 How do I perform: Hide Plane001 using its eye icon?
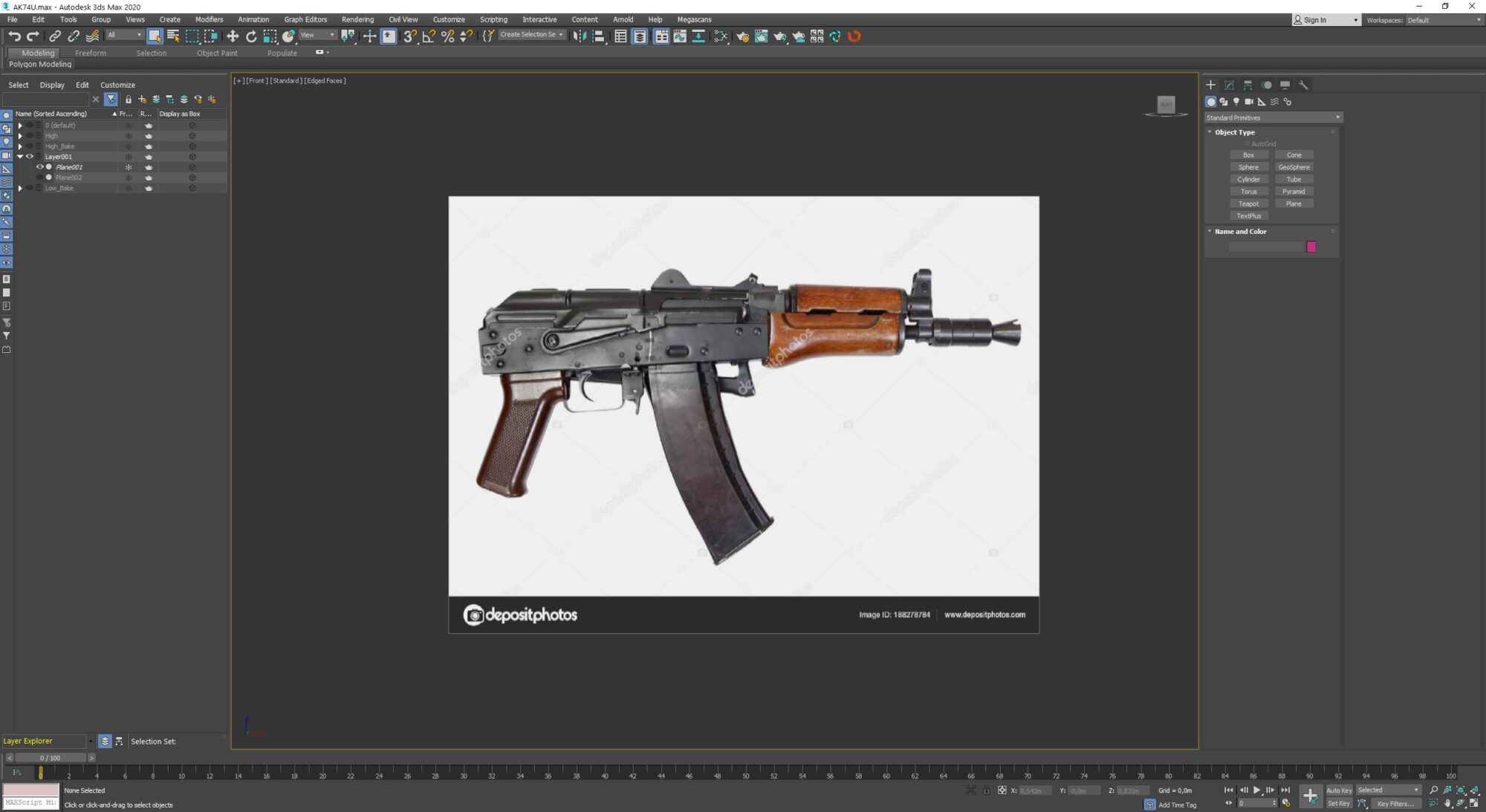tap(40, 167)
